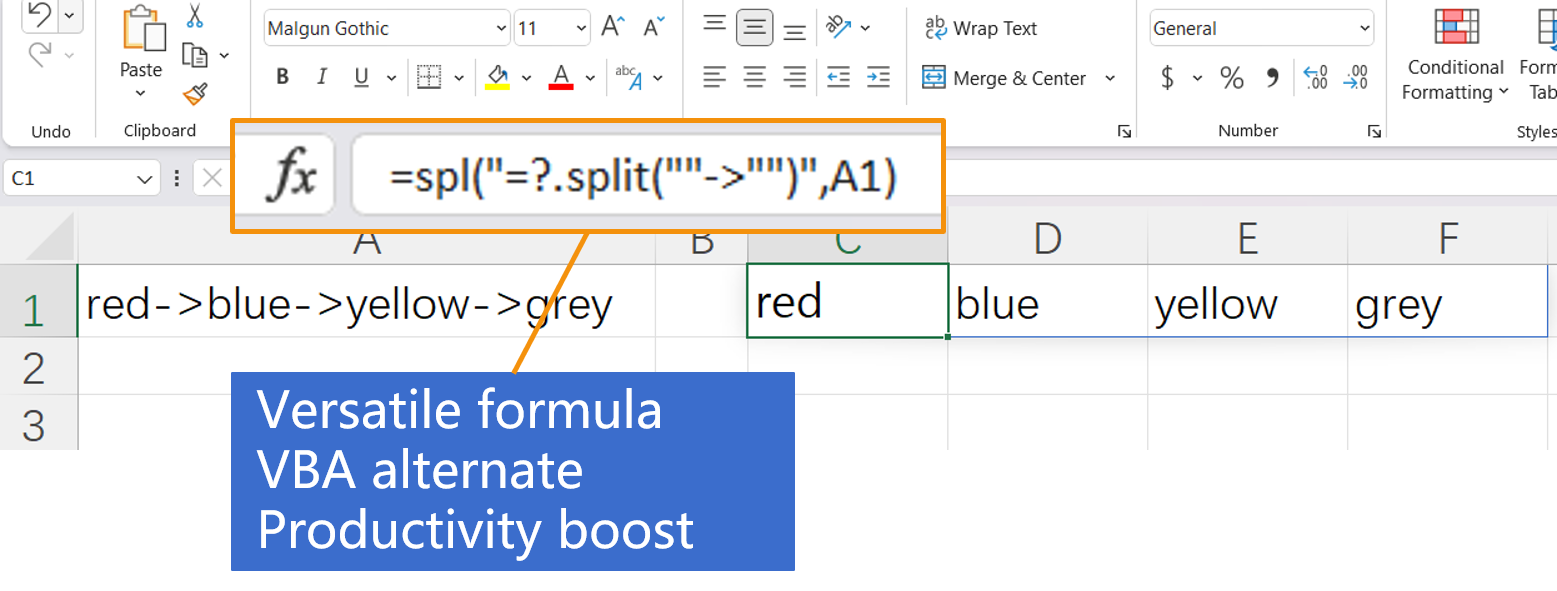Expand the Undo history dropdown arrow
Screen dimensions: 1557x591
[69, 15]
